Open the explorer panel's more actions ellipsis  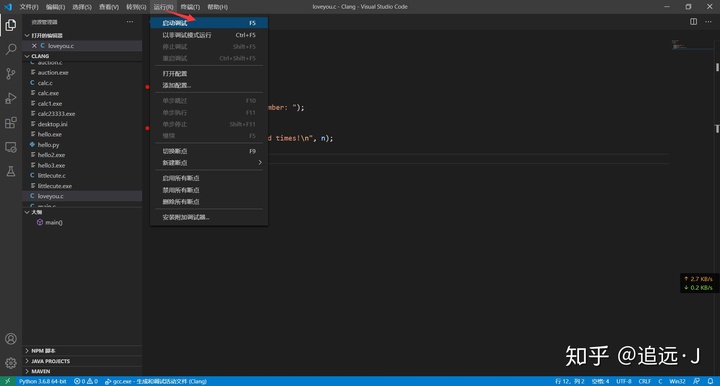point(130,22)
